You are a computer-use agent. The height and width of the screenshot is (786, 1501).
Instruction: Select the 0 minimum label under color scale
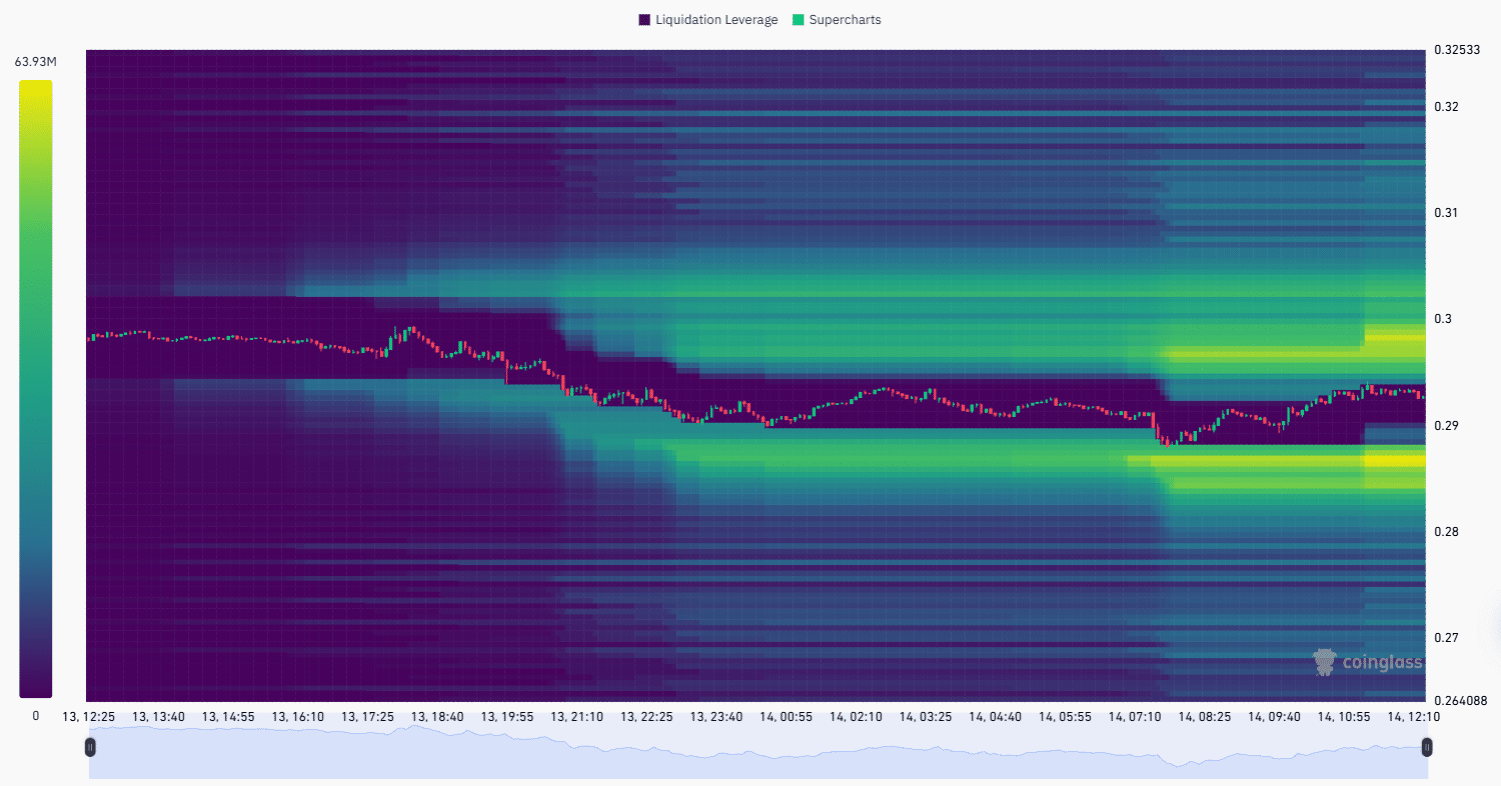tap(35, 716)
